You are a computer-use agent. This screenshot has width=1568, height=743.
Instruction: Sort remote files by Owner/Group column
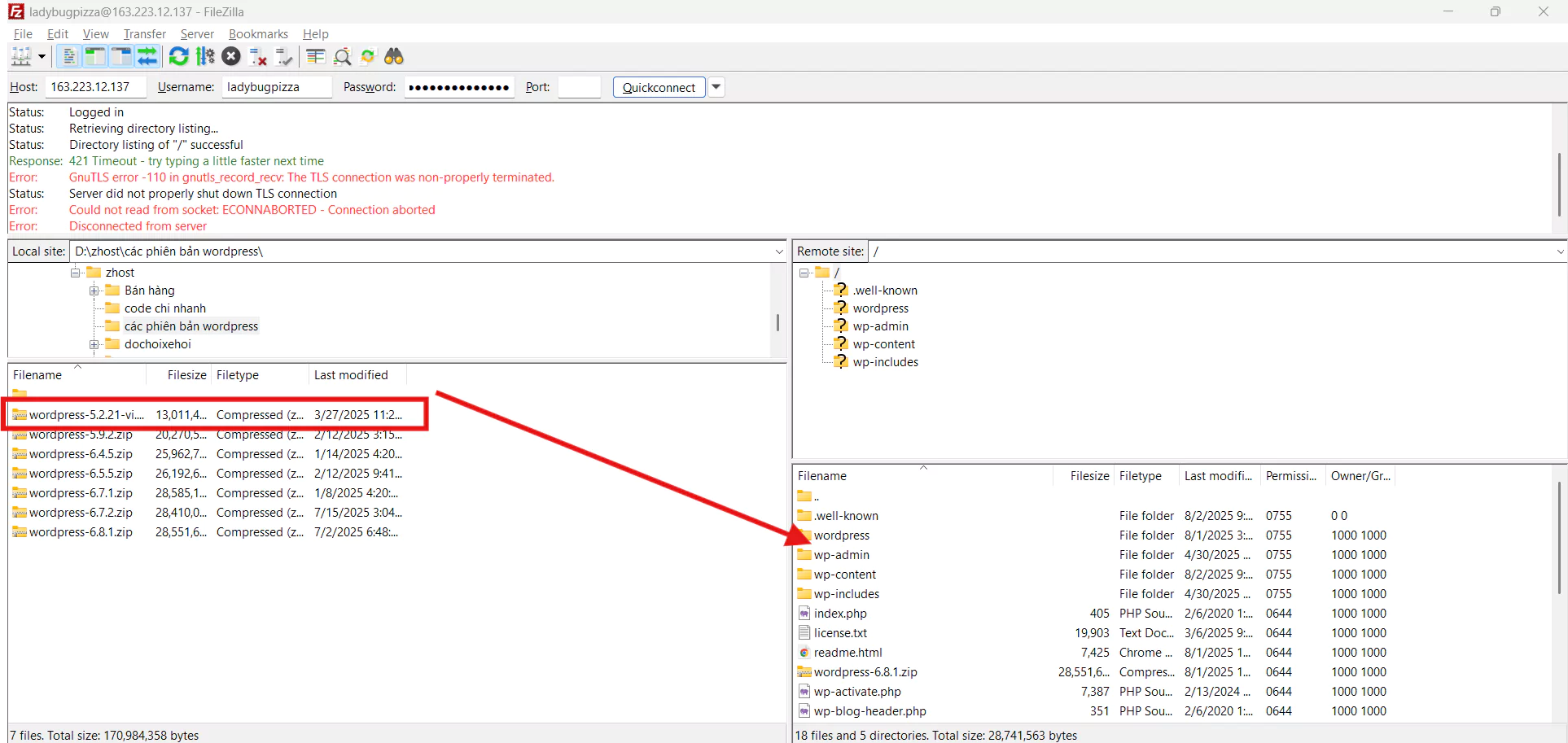point(1360,476)
